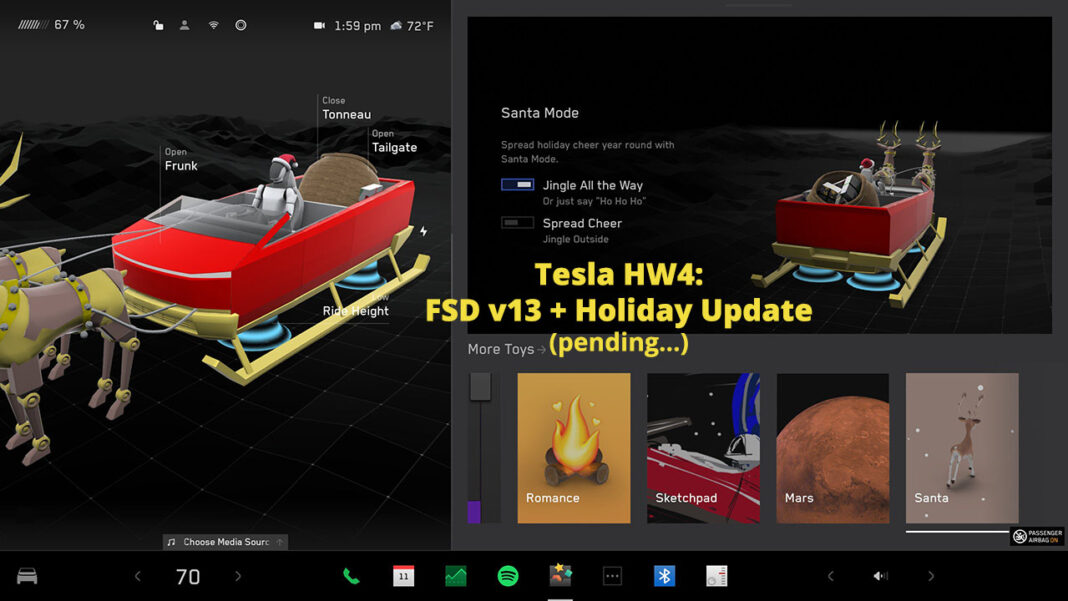This screenshot has height=601, width=1068.
Task: Tap the Passenger Airbag ON indicator
Action: (1035, 536)
